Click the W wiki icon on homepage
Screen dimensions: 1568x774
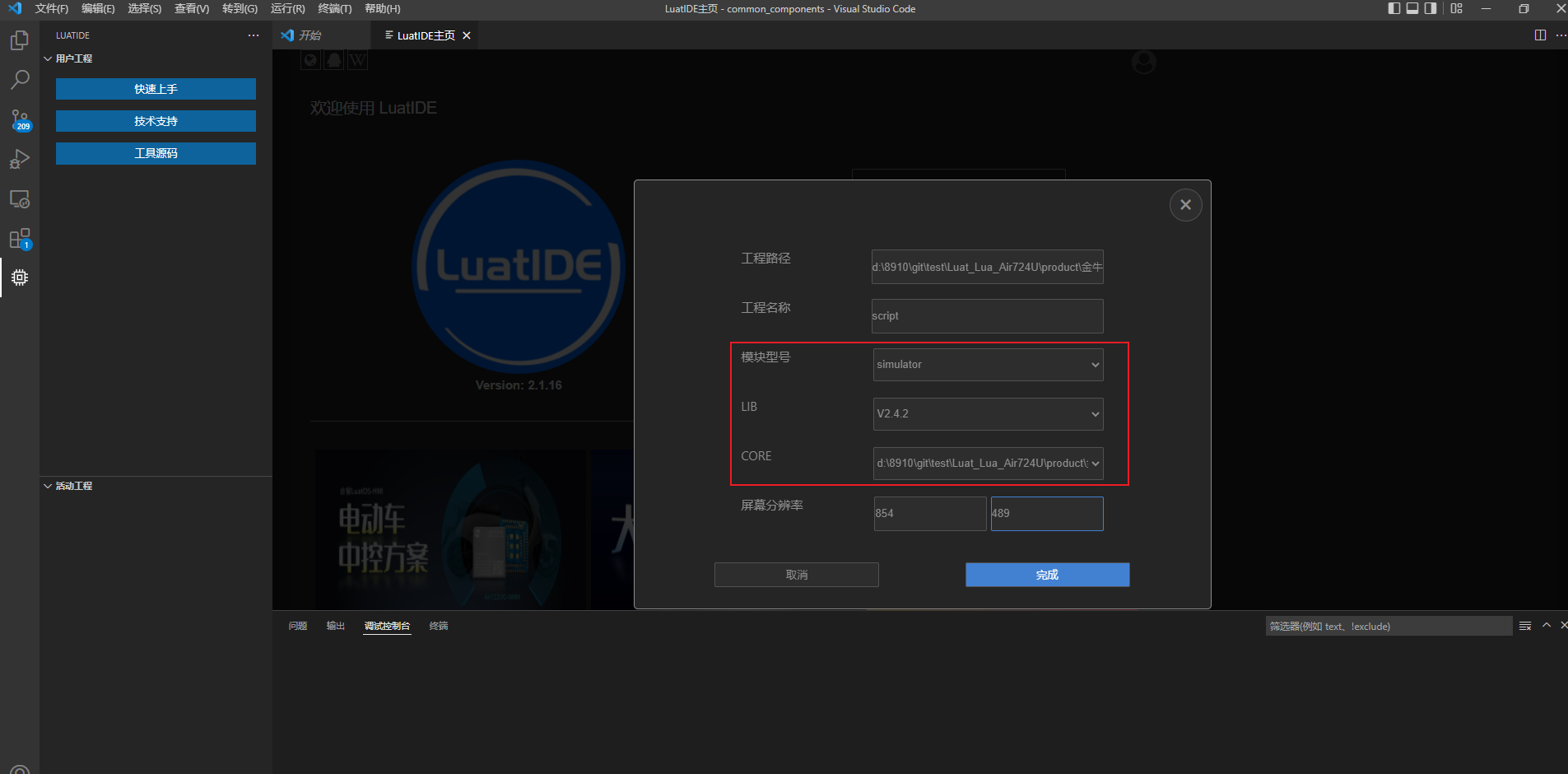(358, 60)
